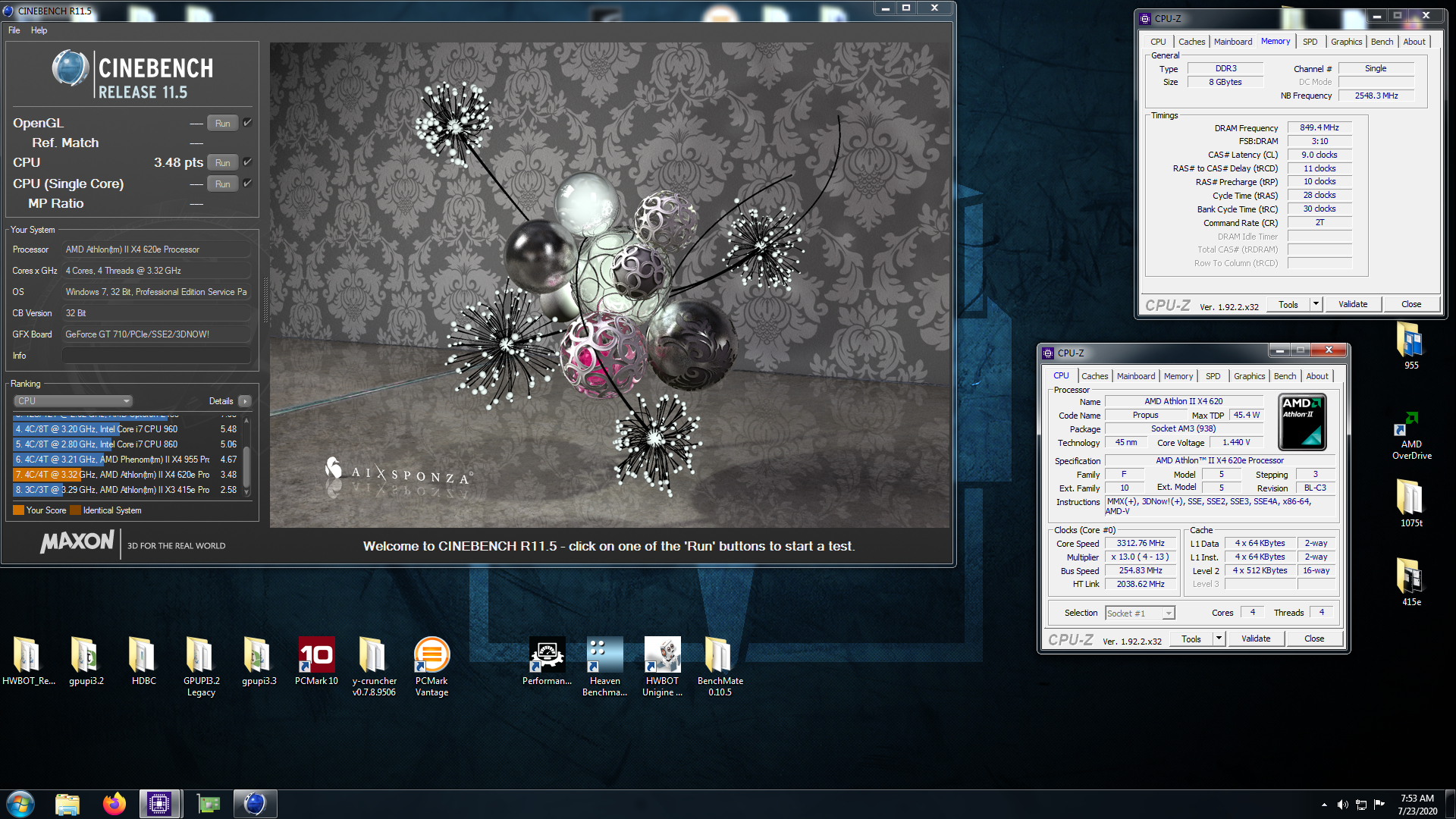Select Bench tab in upper CPU-Z window
This screenshot has height=819, width=1456.
click(1382, 42)
